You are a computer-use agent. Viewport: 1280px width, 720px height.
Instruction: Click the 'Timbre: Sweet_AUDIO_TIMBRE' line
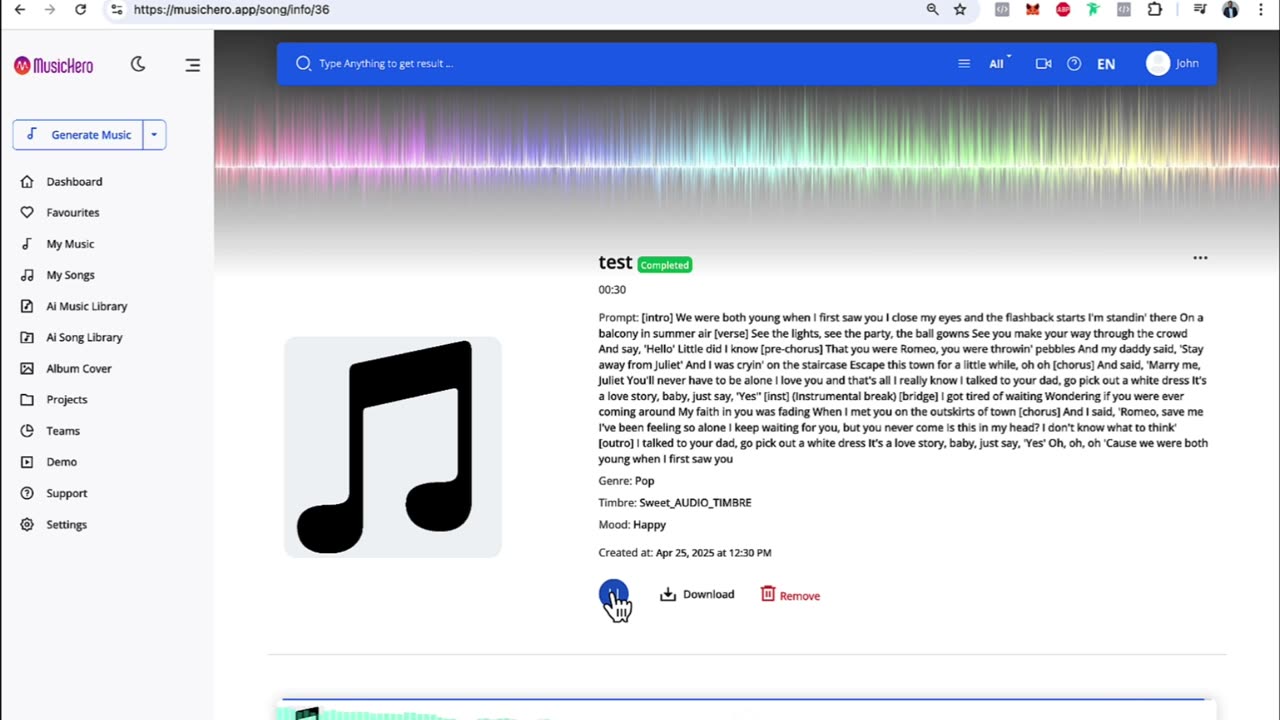[x=675, y=503]
